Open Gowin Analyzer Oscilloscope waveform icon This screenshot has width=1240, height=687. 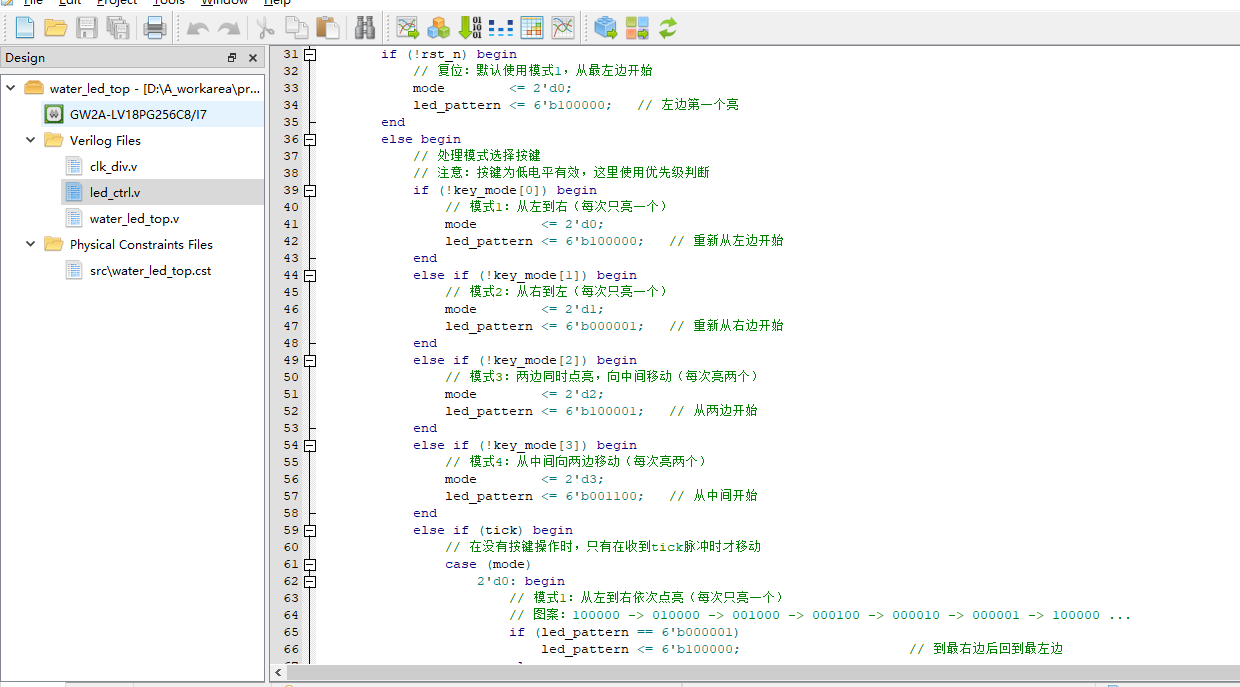point(562,28)
